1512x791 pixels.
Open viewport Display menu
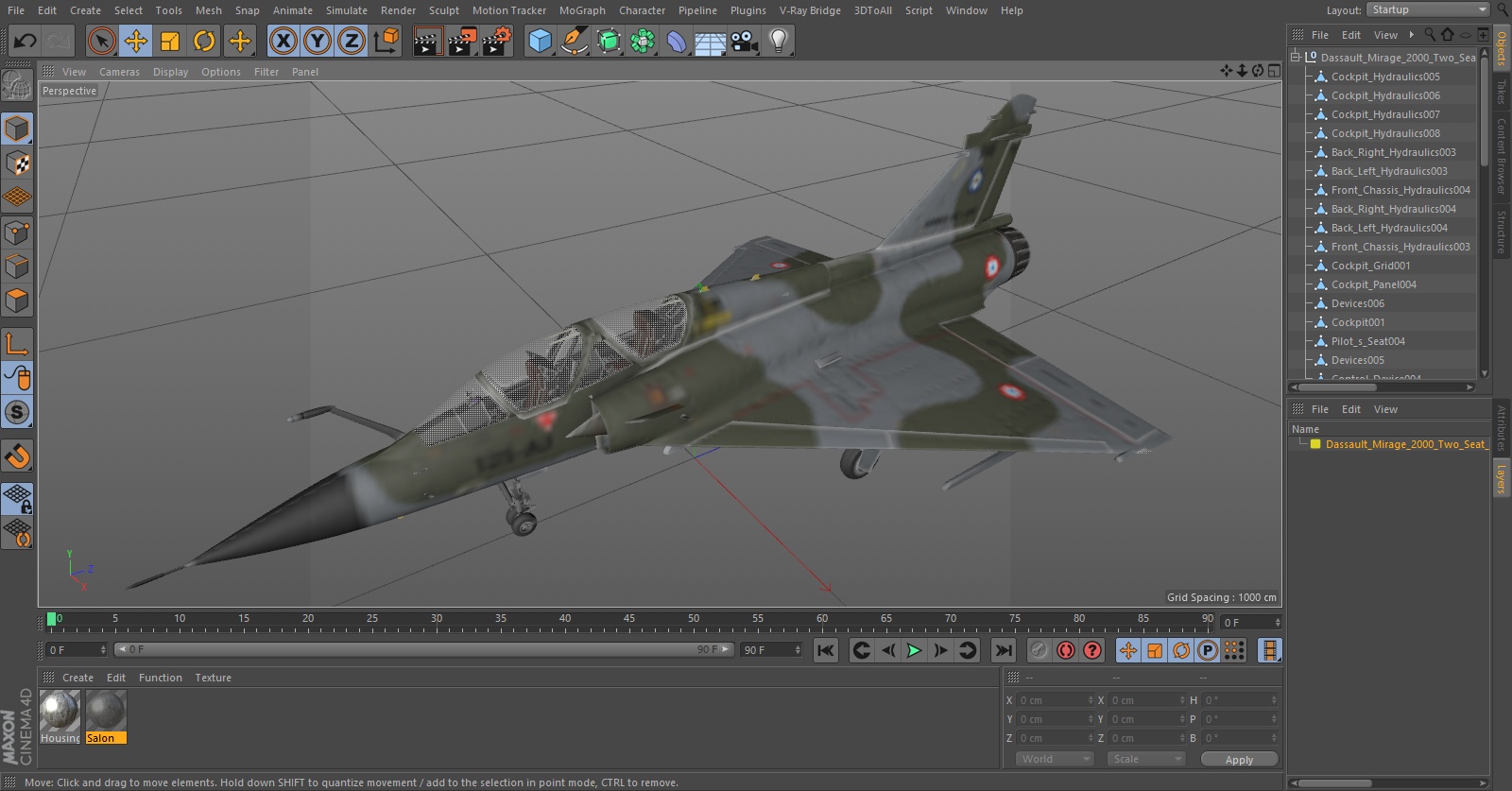coord(170,72)
